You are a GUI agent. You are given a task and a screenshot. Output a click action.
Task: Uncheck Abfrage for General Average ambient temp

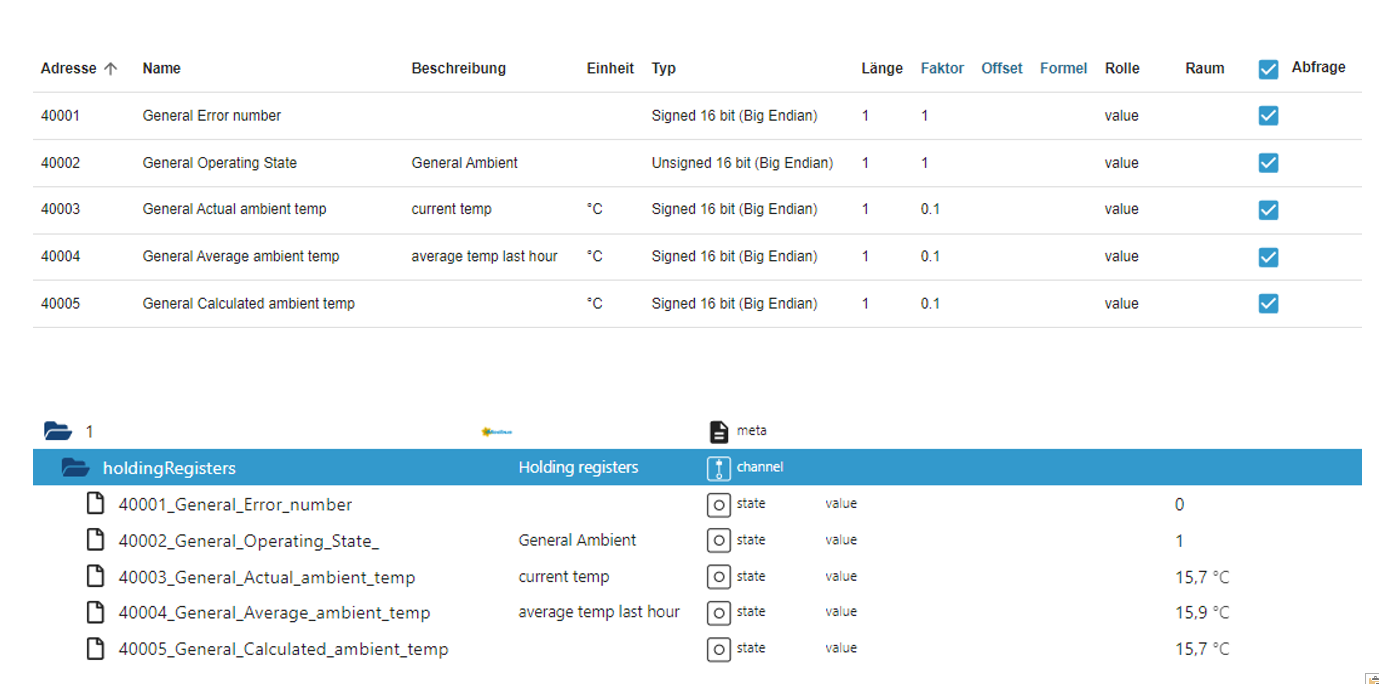[1268, 257]
